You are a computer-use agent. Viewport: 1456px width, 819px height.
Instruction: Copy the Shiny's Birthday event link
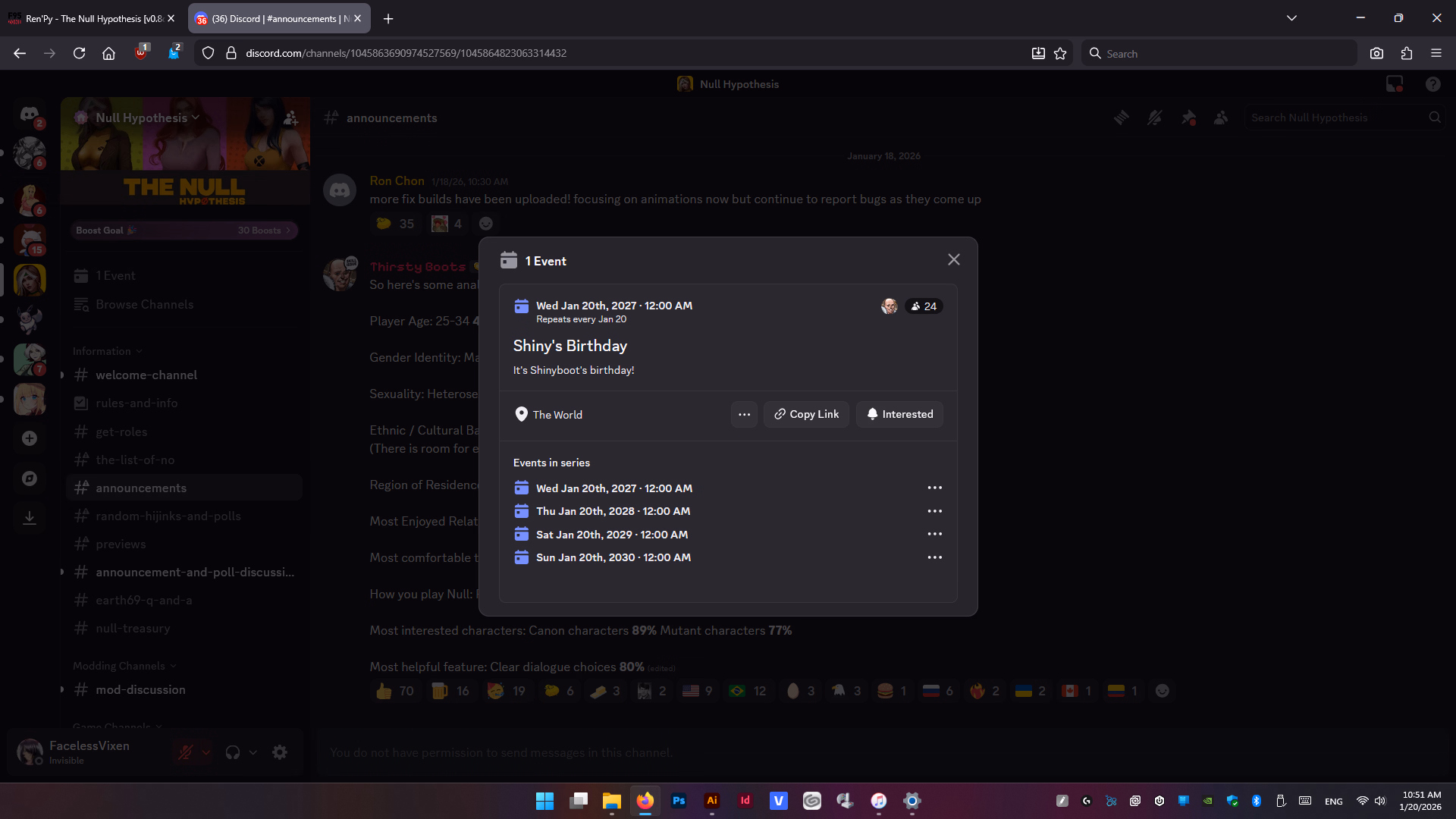click(806, 414)
